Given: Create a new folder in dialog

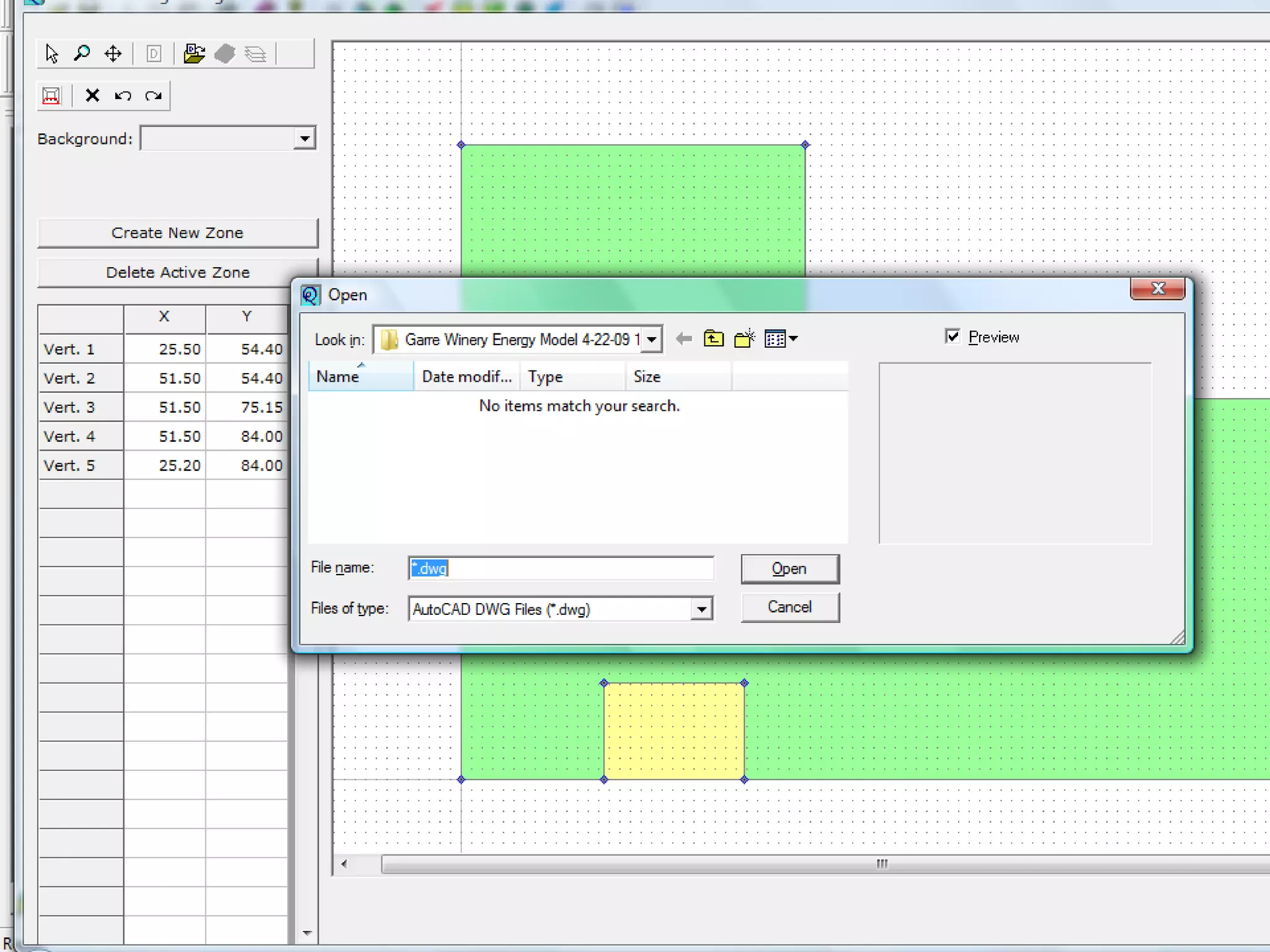Looking at the screenshot, I should [744, 339].
